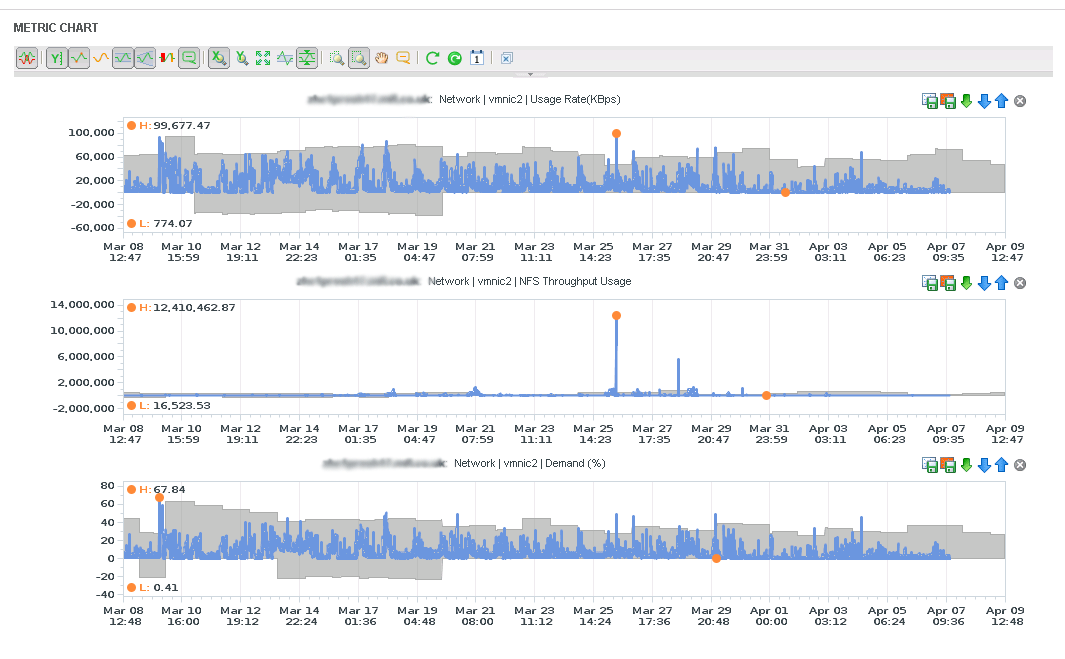Viewport: 1065px width, 659px height.
Task: Click the green arrow on Demand chart
Action: 966,465
